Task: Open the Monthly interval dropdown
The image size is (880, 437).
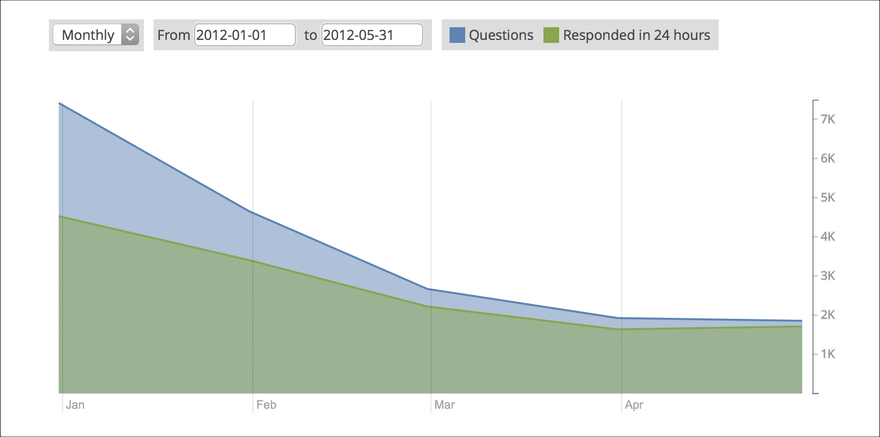Action: click(x=96, y=35)
